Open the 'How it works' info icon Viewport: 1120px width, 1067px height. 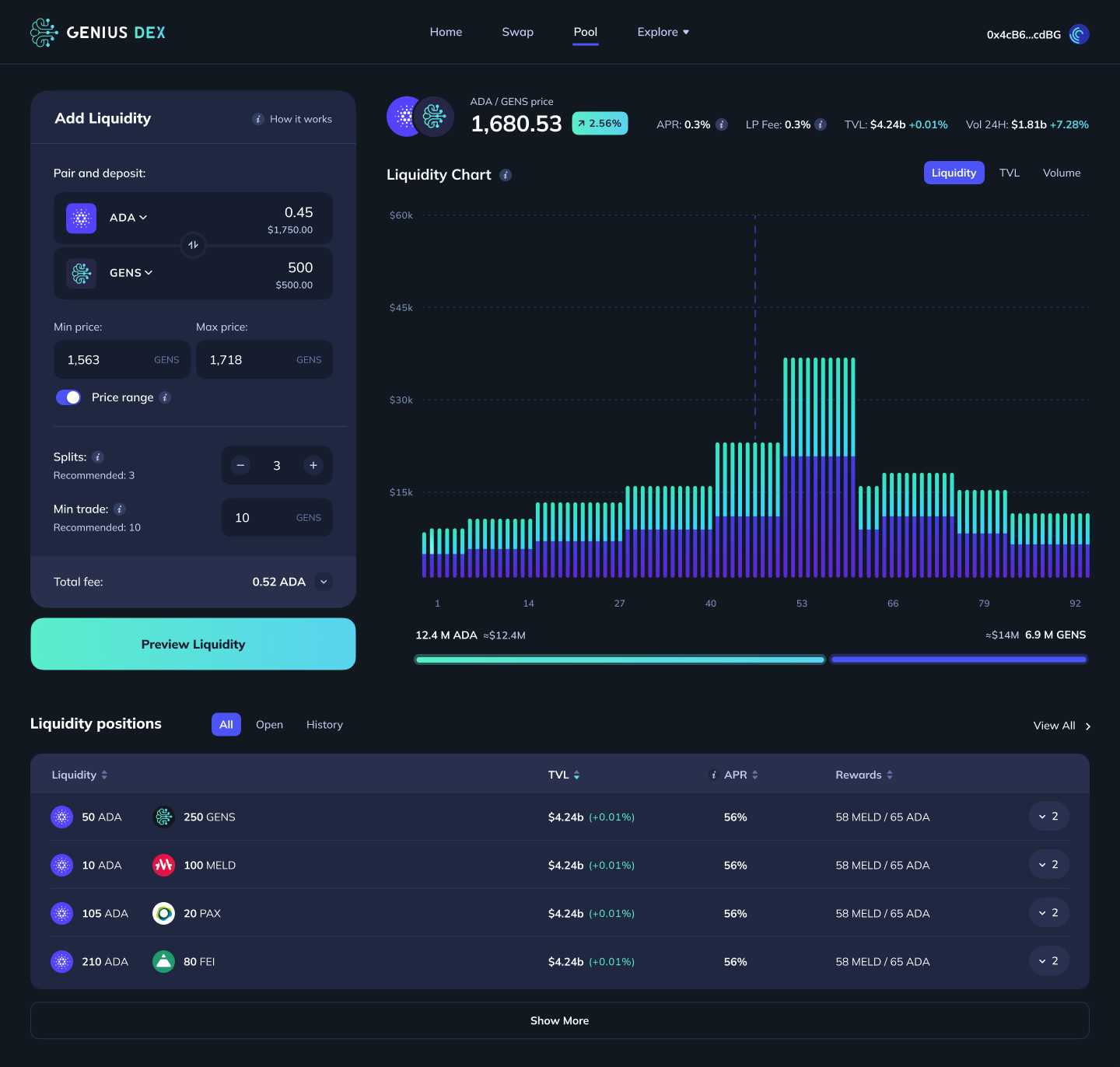[x=257, y=119]
